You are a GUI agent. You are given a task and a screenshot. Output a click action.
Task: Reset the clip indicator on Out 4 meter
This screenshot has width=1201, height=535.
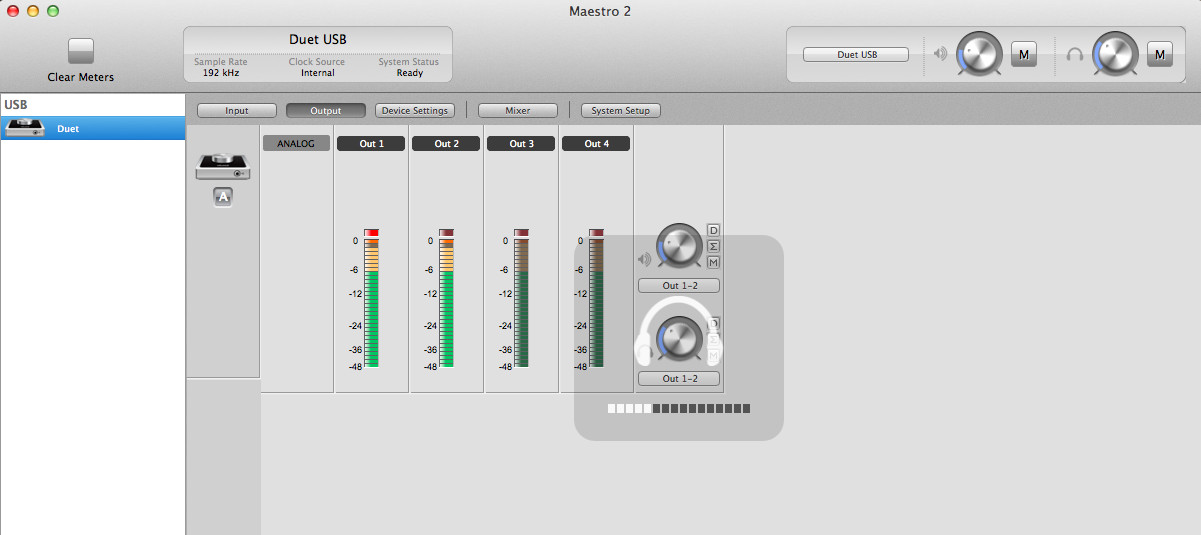(x=597, y=232)
